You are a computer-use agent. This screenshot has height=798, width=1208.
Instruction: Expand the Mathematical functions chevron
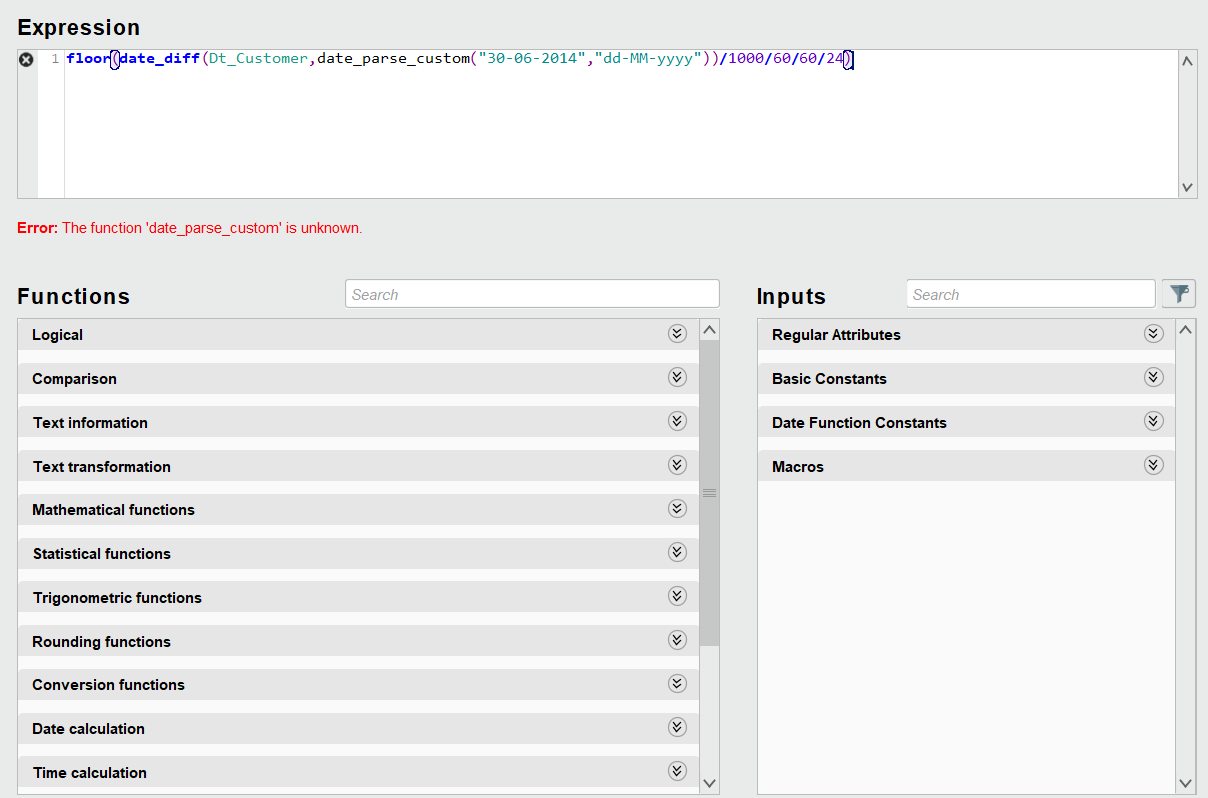tap(677, 508)
